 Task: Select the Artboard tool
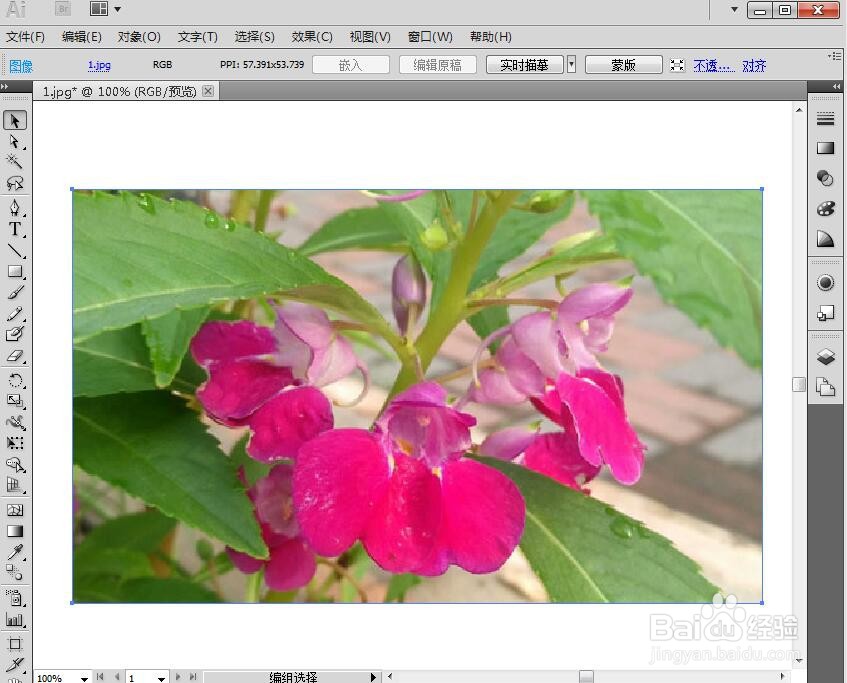[15, 644]
